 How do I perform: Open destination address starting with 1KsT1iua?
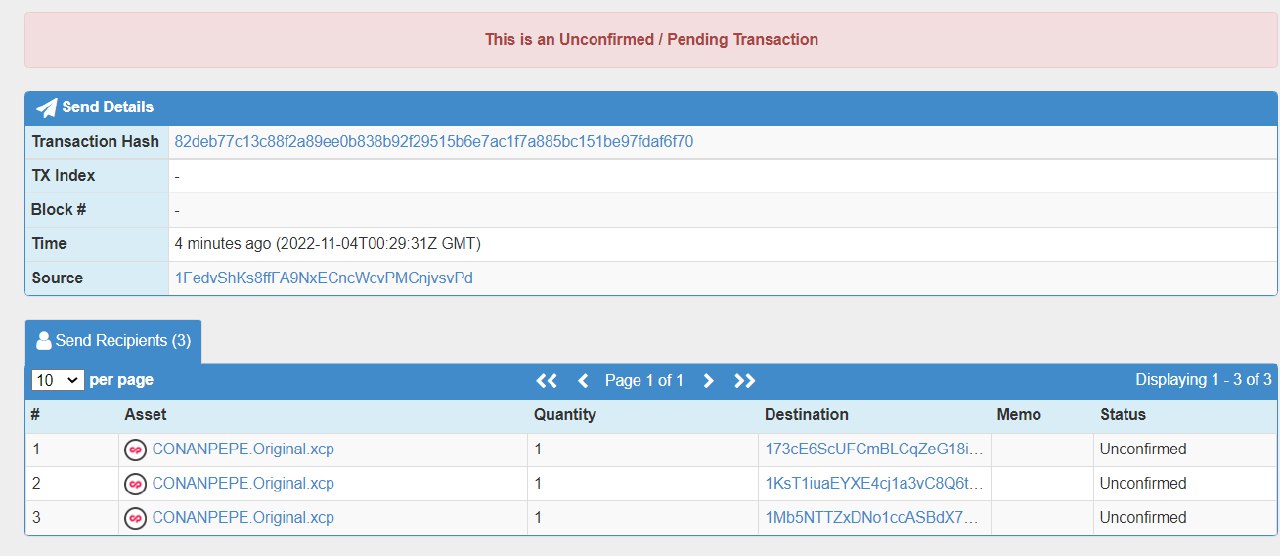pos(875,484)
